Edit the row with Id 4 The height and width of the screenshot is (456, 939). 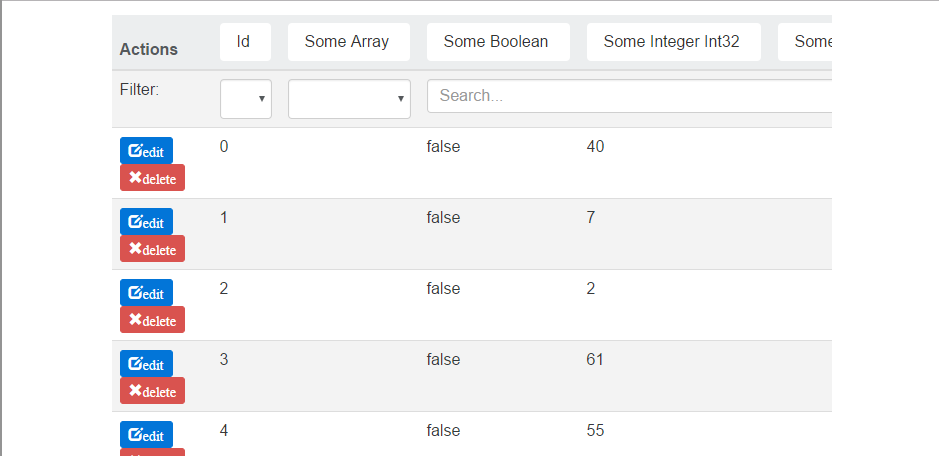(146, 434)
